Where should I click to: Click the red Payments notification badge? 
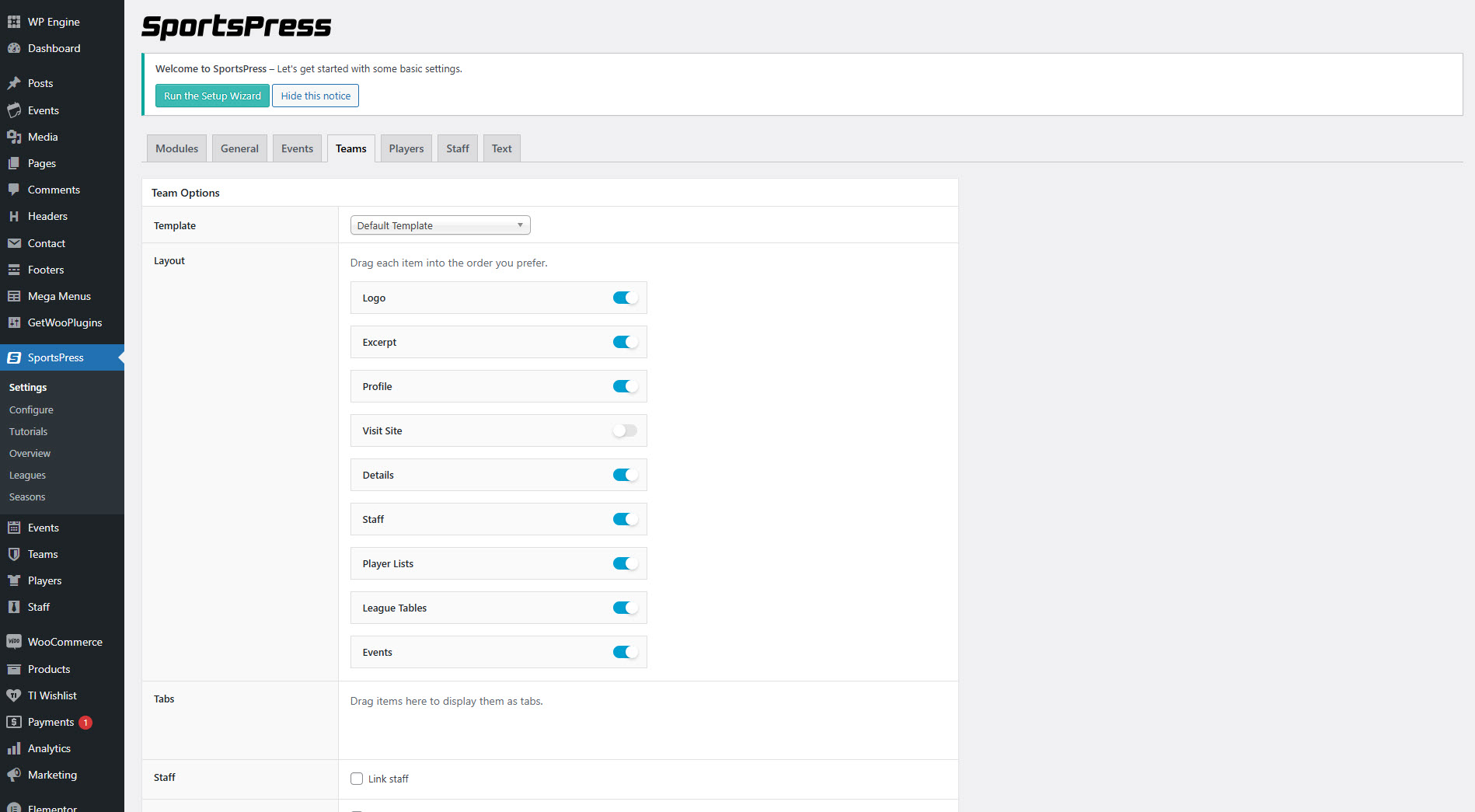[85, 723]
